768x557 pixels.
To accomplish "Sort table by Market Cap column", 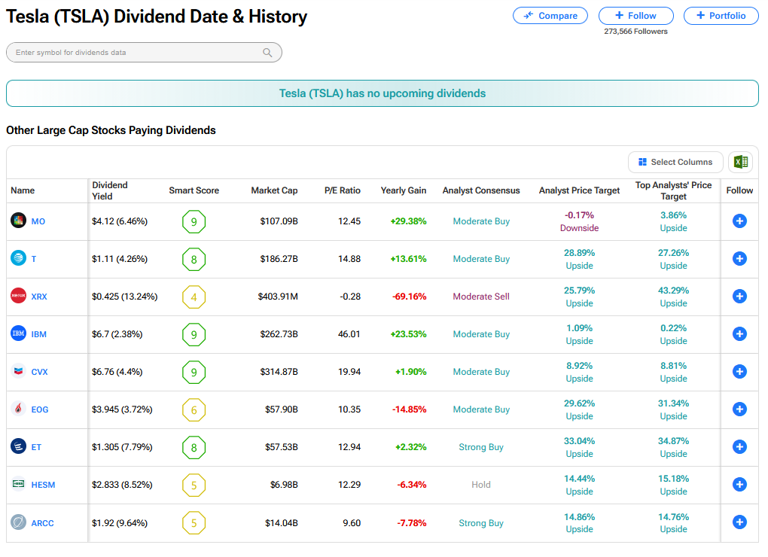I will point(274,190).
